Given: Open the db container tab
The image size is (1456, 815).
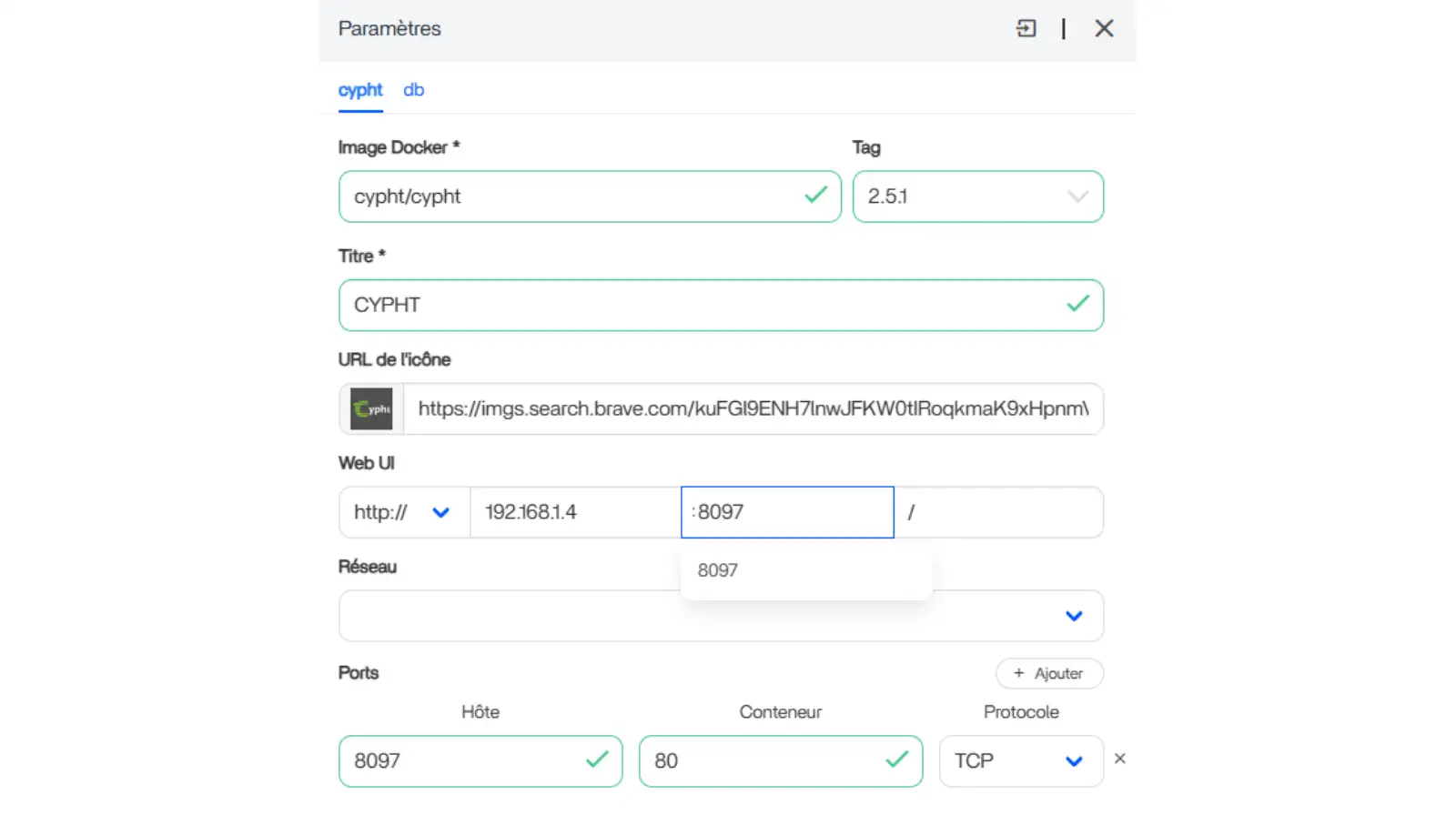Looking at the screenshot, I should coord(414,90).
